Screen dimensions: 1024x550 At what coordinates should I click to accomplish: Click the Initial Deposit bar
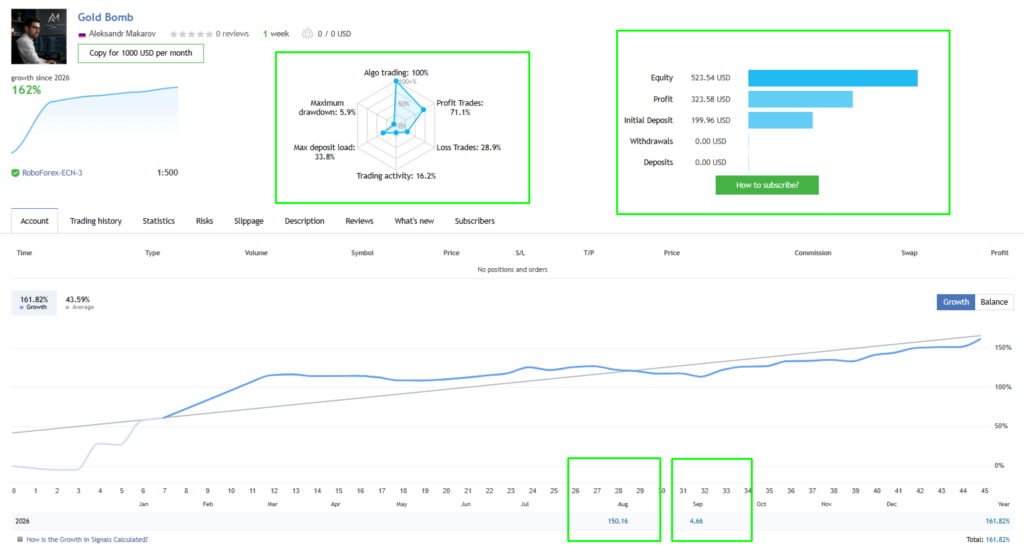(780, 120)
